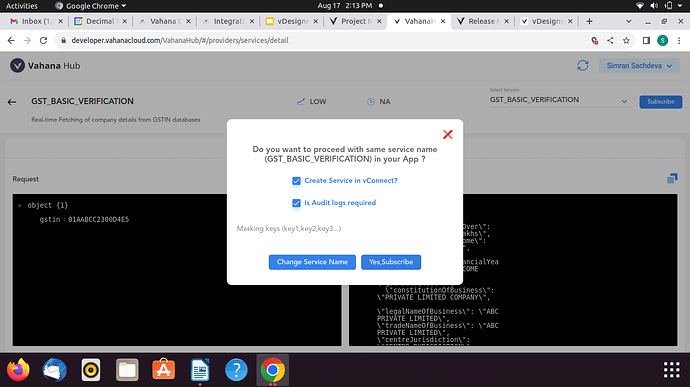Go back using arrow beside GST_BASIC_VERIFICATION

(12, 102)
